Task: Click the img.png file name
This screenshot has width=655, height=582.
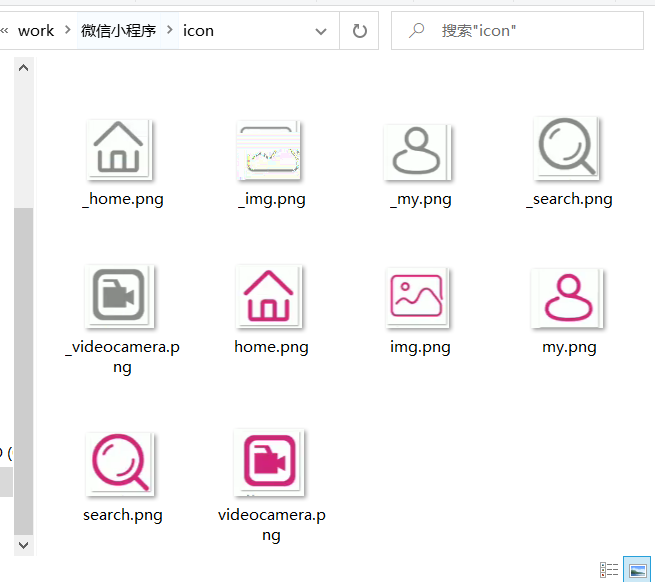Action: (420, 347)
